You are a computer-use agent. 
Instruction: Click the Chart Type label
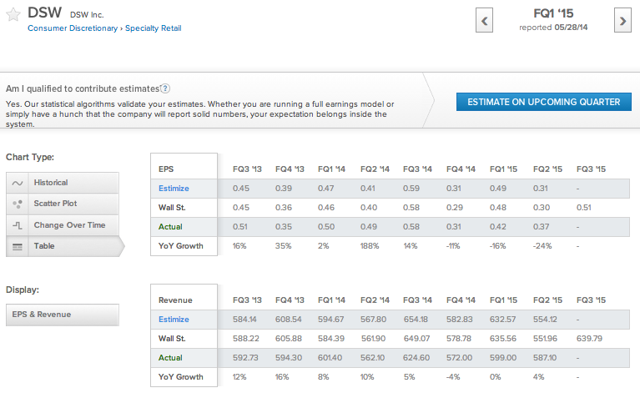pyautogui.click(x=30, y=157)
